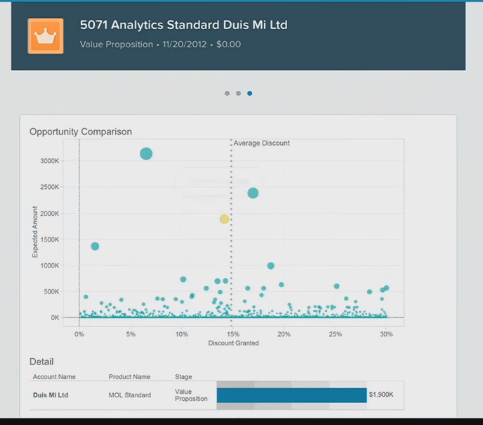This screenshot has width=483, height=425.
Task: Select the largest teal bubble above 3000K
Action: coord(146,154)
